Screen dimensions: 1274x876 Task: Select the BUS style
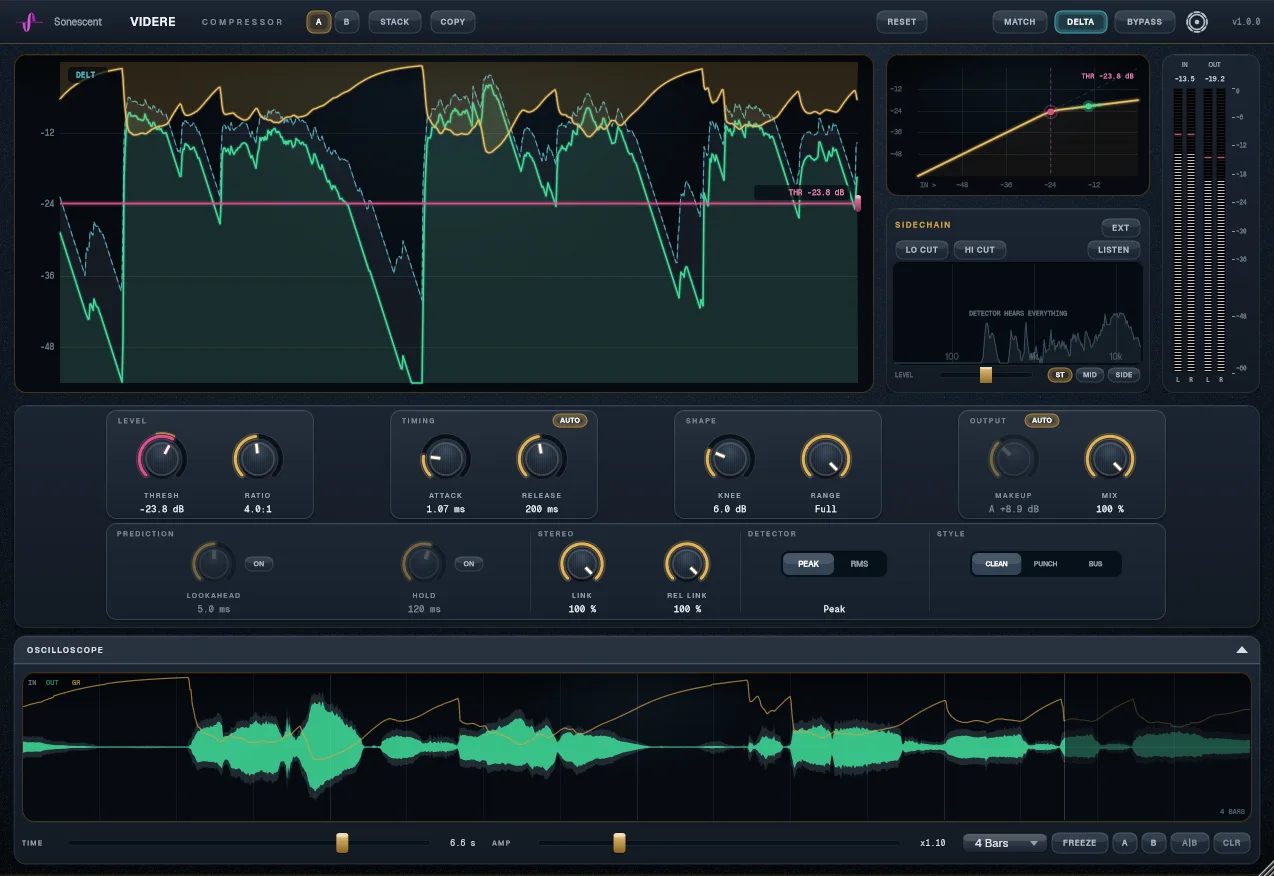pos(1095,564)
